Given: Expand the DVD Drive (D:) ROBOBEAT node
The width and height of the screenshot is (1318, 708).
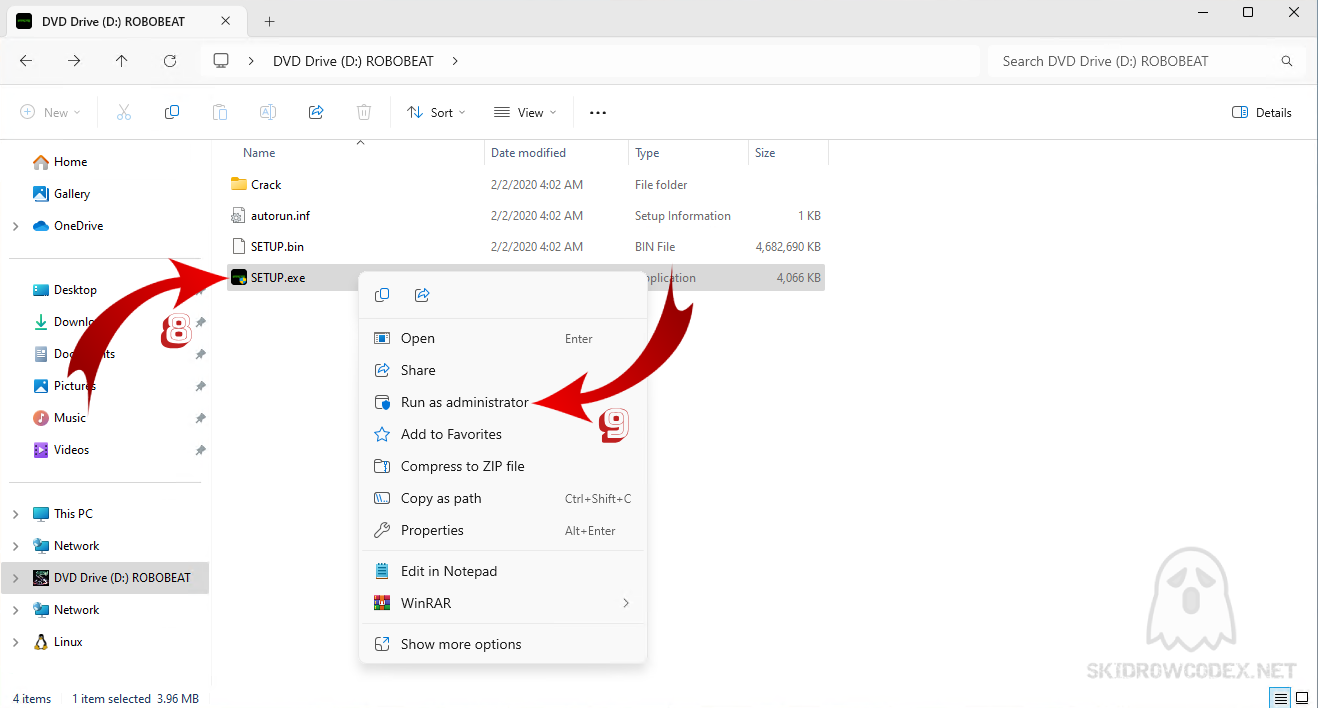Looking at the screenshot, I should click(15, 578).
